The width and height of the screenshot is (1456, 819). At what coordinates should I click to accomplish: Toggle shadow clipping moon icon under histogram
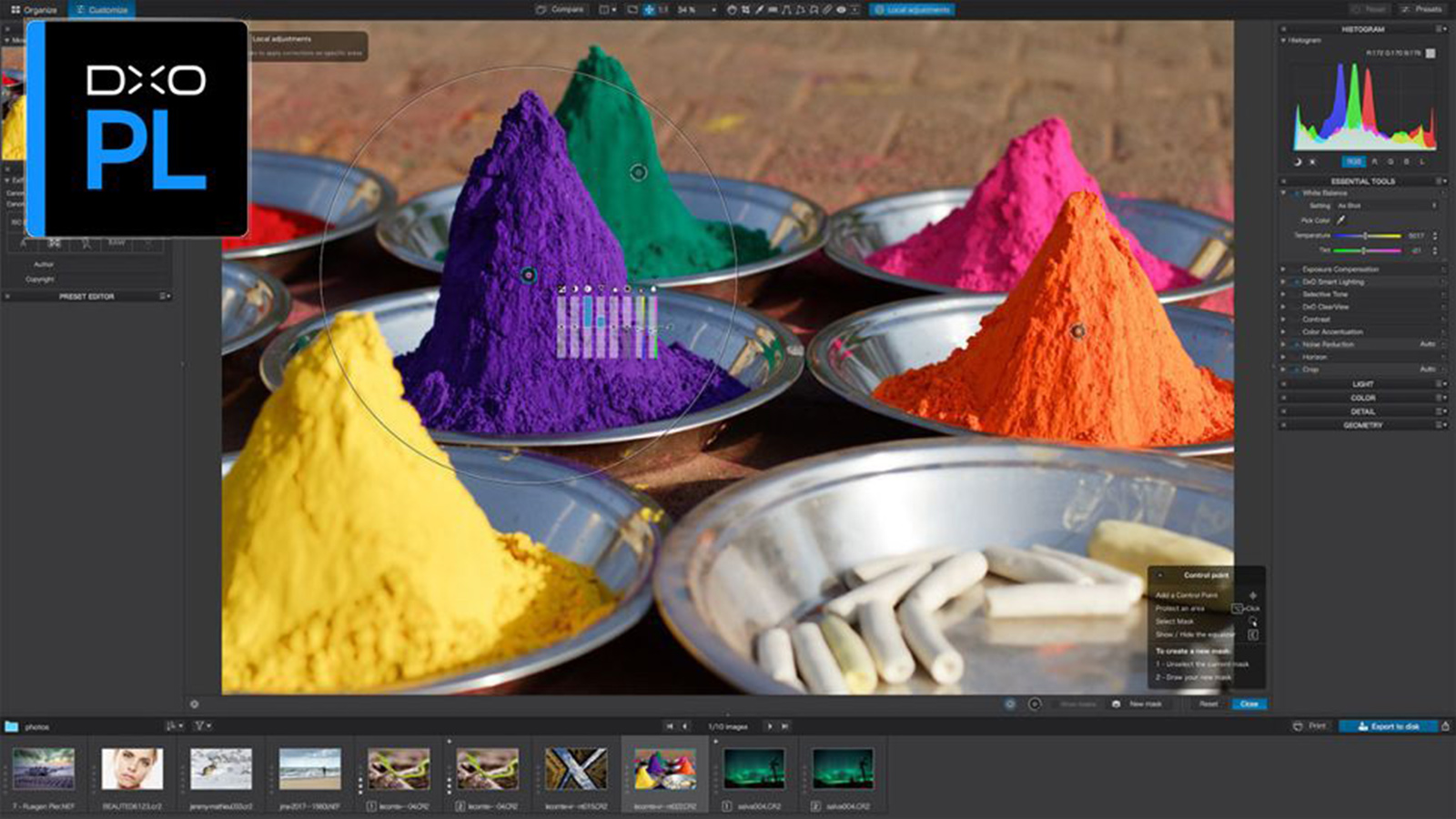(1298, 162)
